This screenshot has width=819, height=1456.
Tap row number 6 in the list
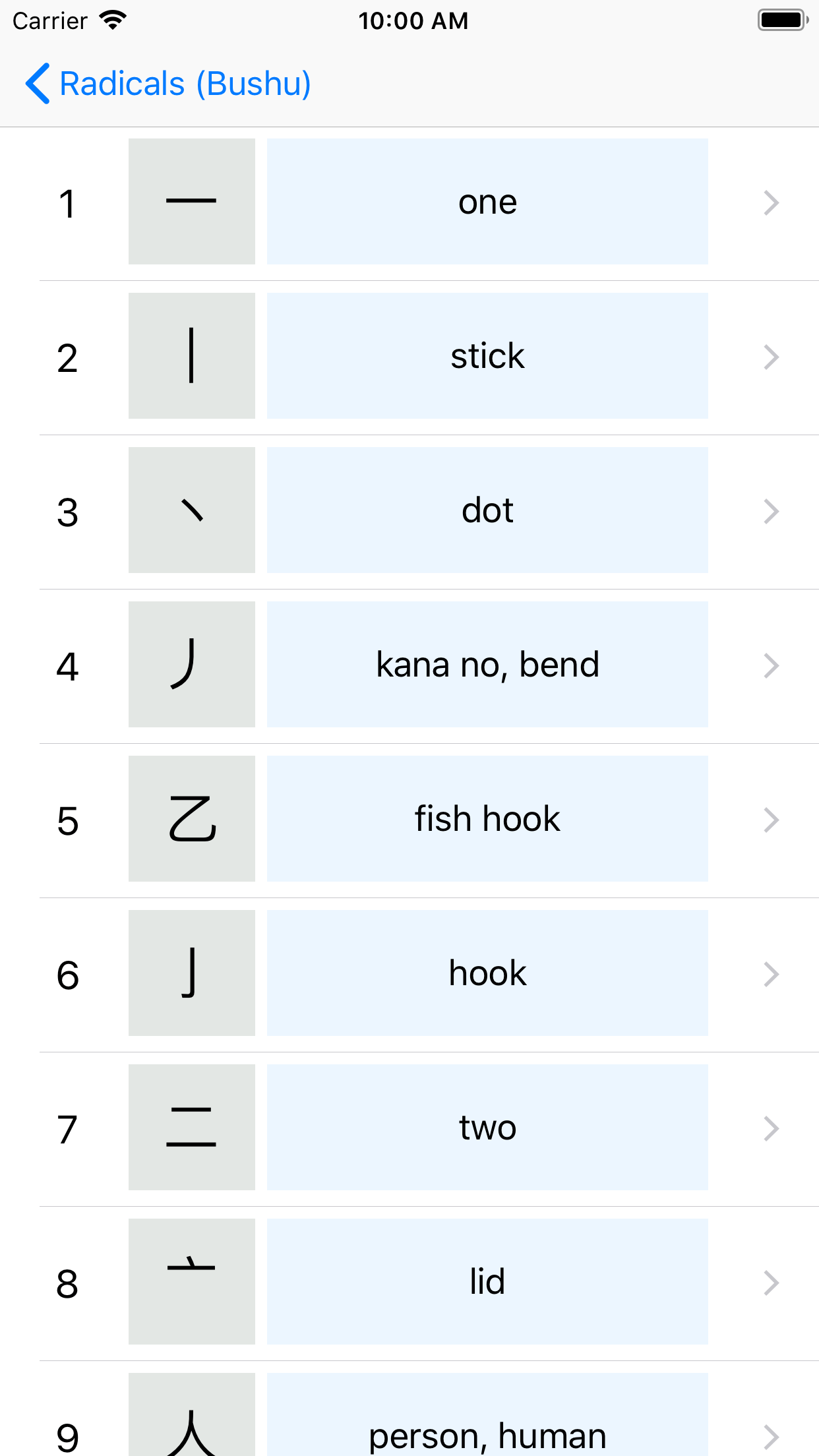click(68, 975)
